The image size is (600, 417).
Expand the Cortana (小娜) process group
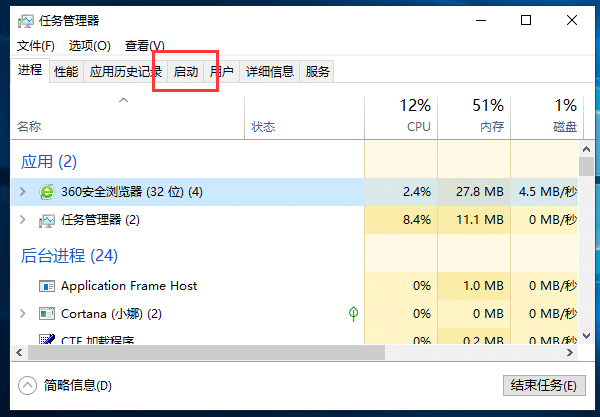[x=23, y=314]
